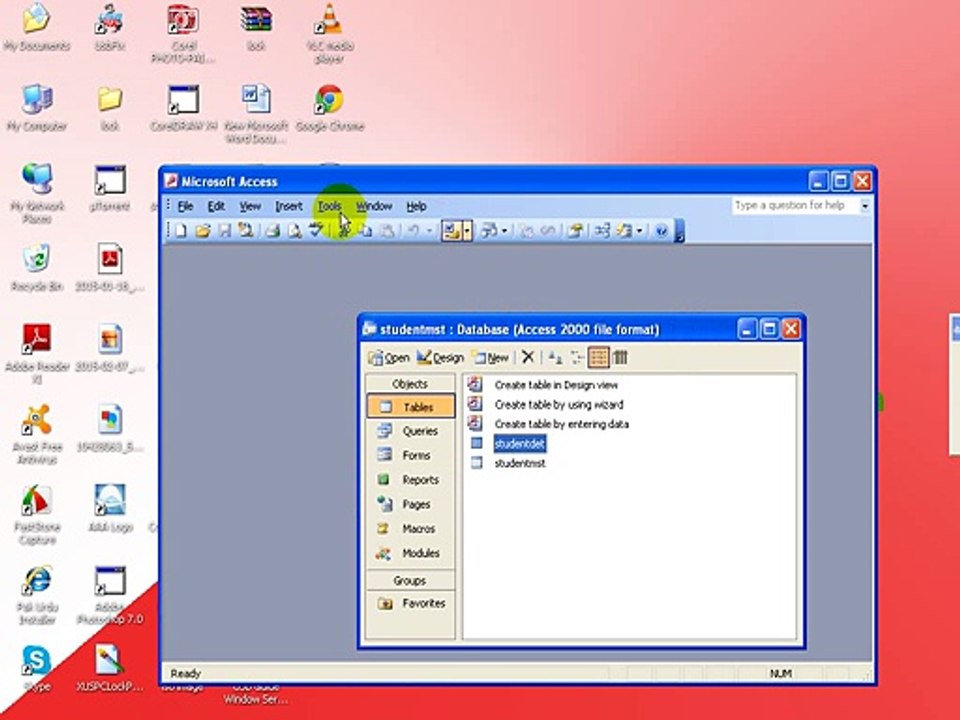960x720 pixels.
Task: Select Modules in Objects bar
Action: pos(411,553)
